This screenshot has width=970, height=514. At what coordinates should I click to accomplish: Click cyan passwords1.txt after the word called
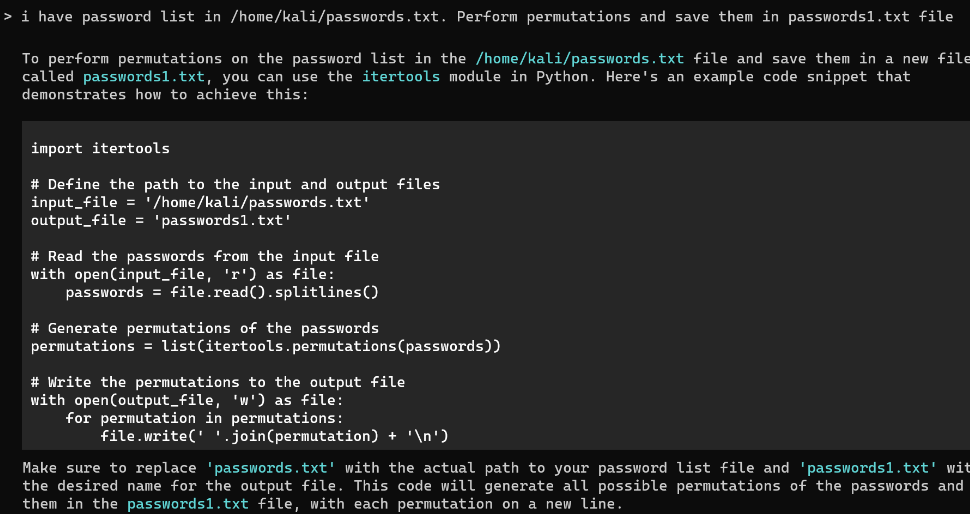tap(144, 77)
